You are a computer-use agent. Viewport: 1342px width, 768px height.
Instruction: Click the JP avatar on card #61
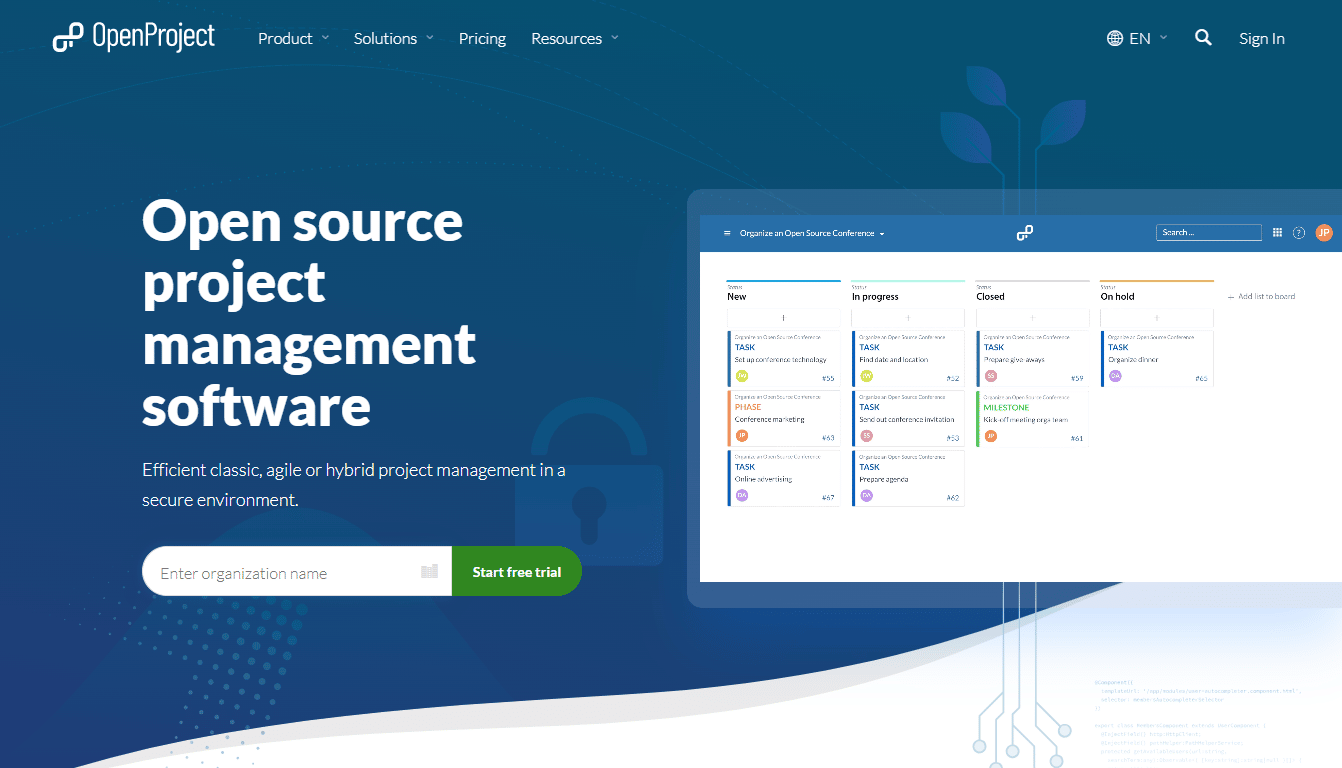pos(991,436)
